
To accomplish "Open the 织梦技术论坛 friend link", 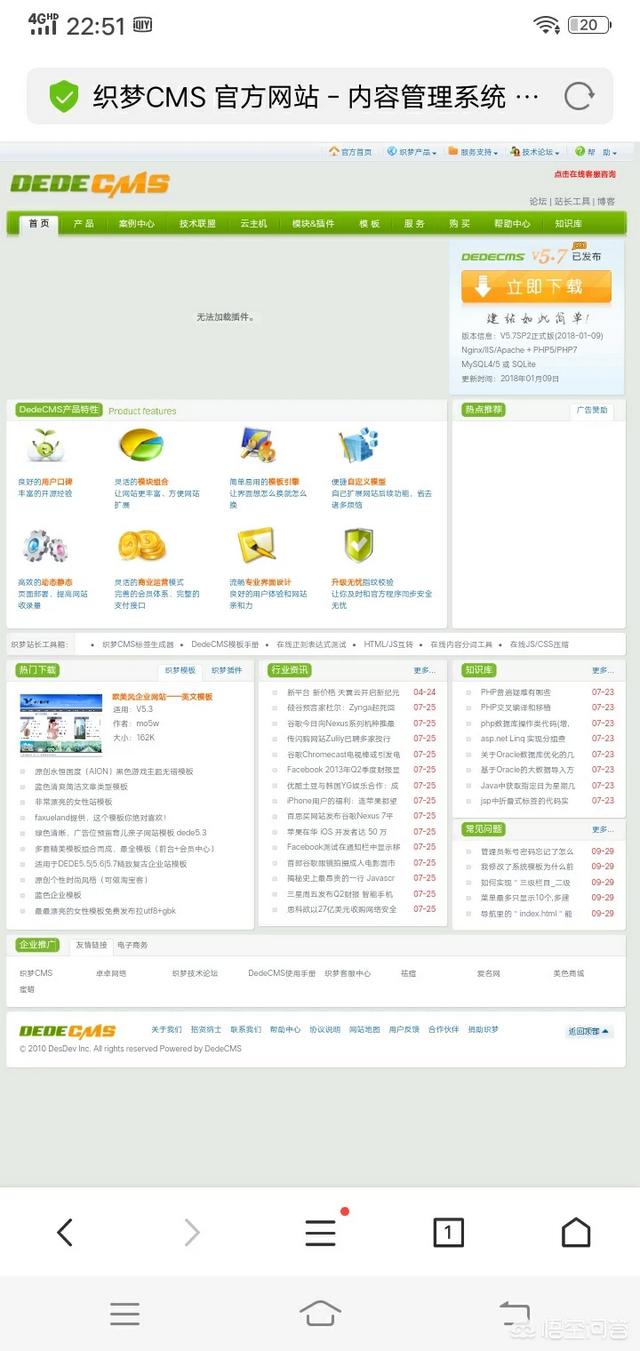I will click(x=195, y=973).
